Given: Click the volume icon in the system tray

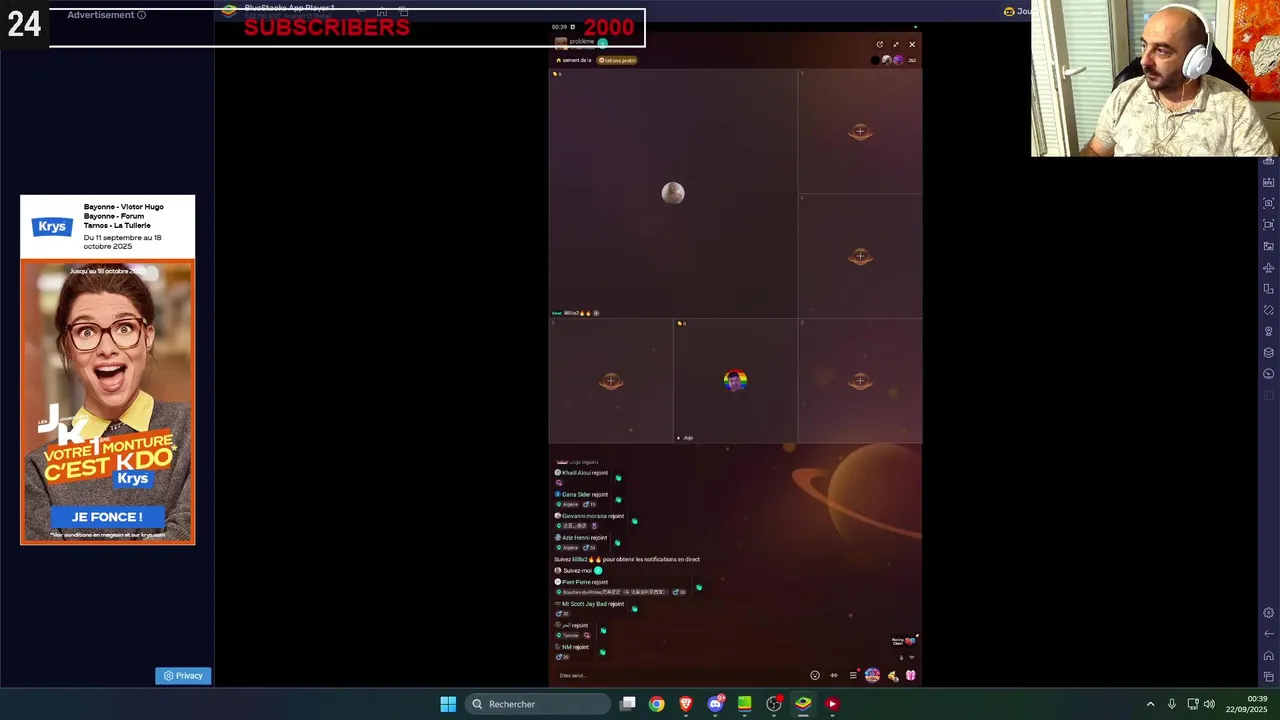Looking at the screenshot, I should (1209, 704).
